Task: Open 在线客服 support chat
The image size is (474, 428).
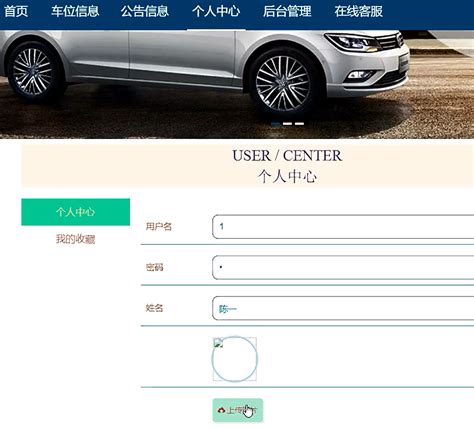Action: coord(359,11)
